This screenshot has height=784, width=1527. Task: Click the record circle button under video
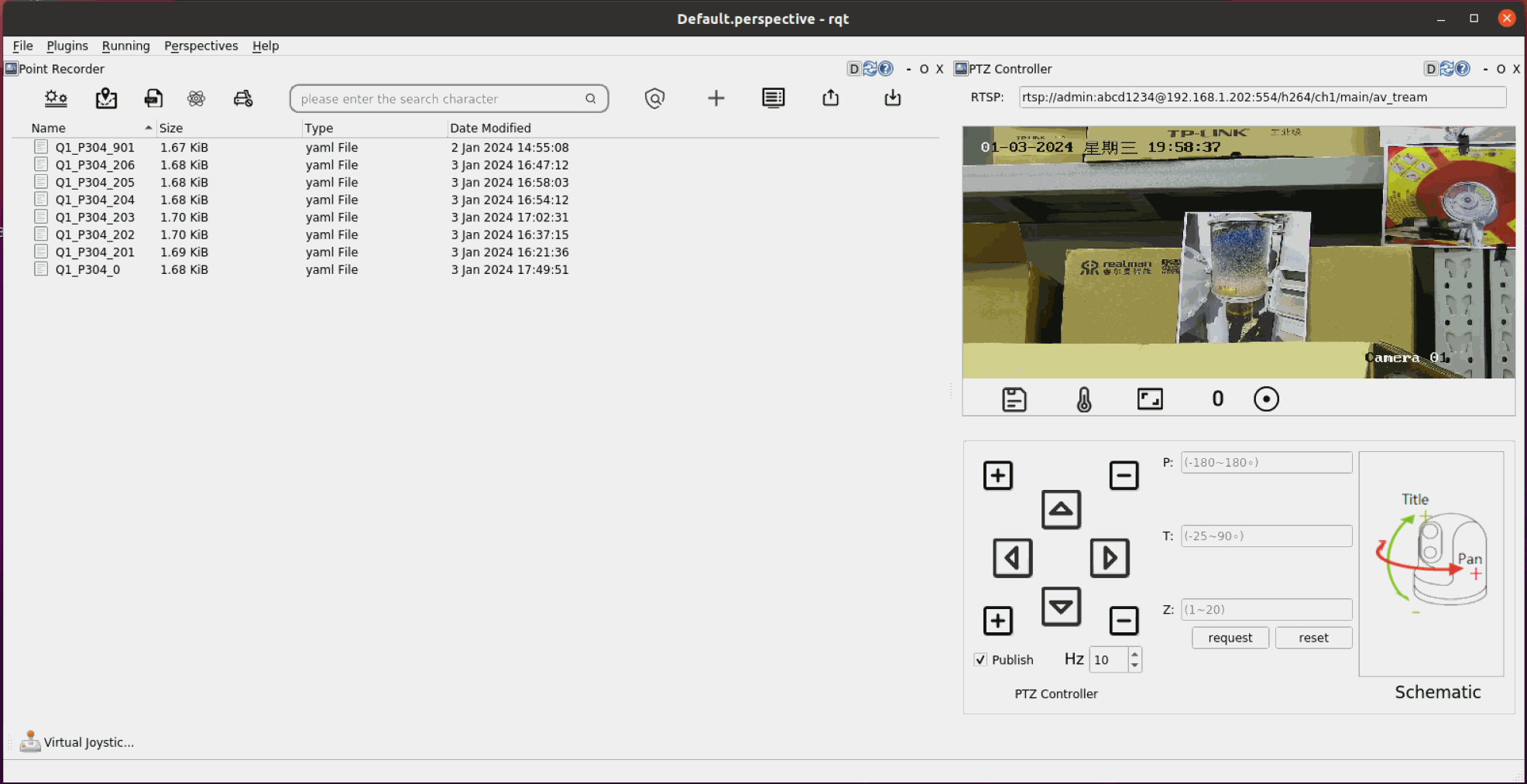1265,399
